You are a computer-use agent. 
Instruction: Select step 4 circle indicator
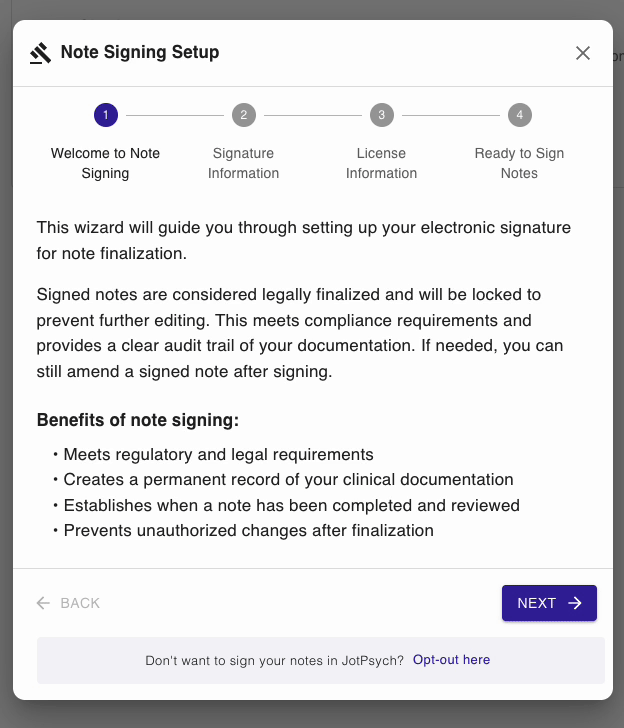pos(519,115)
